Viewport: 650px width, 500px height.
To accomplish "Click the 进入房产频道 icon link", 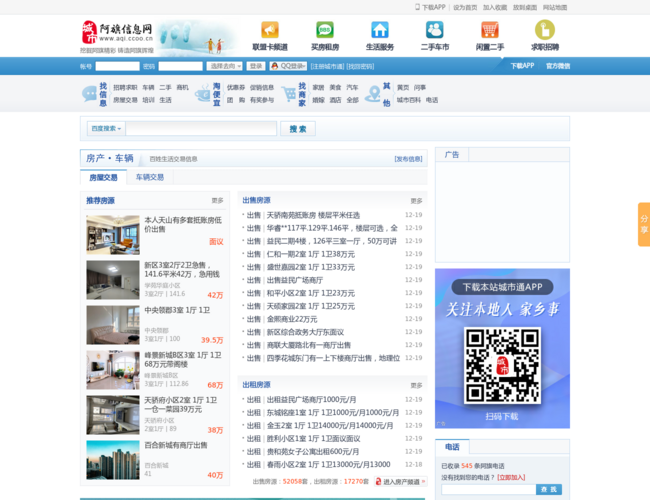I will pyautogui.click(x=400, y=481).
